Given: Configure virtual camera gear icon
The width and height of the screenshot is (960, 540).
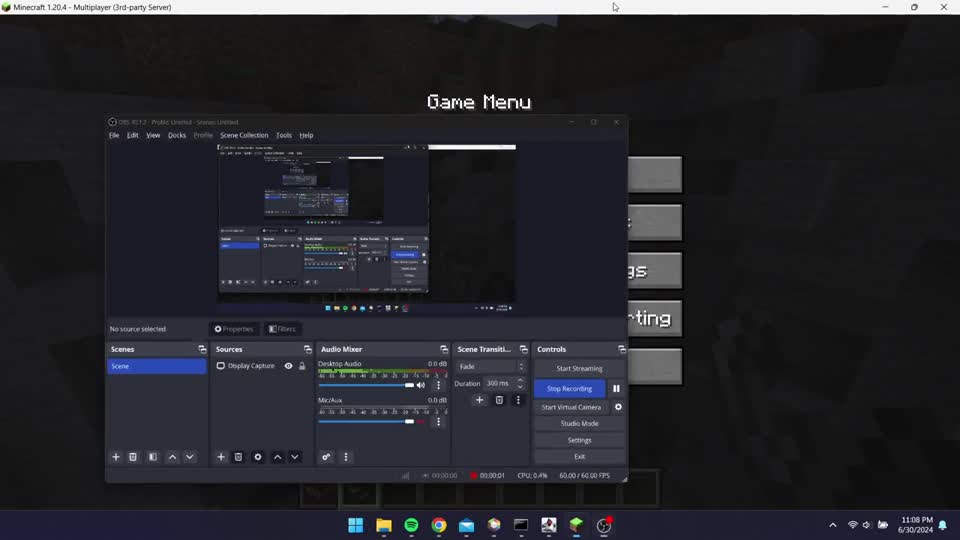Looking at the screenshot, I should point(618,407).
